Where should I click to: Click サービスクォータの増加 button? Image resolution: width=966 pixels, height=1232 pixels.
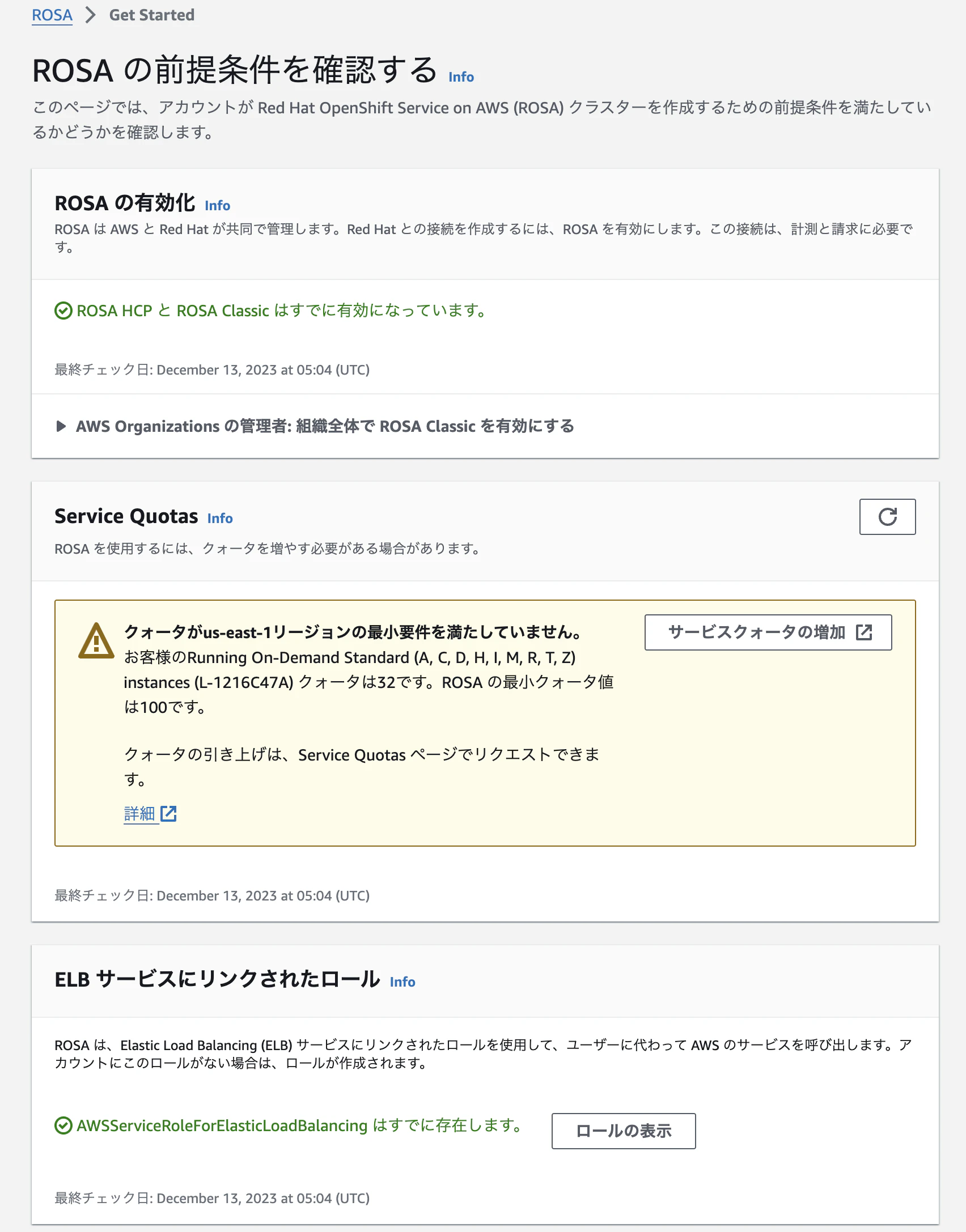pos(768,632)
